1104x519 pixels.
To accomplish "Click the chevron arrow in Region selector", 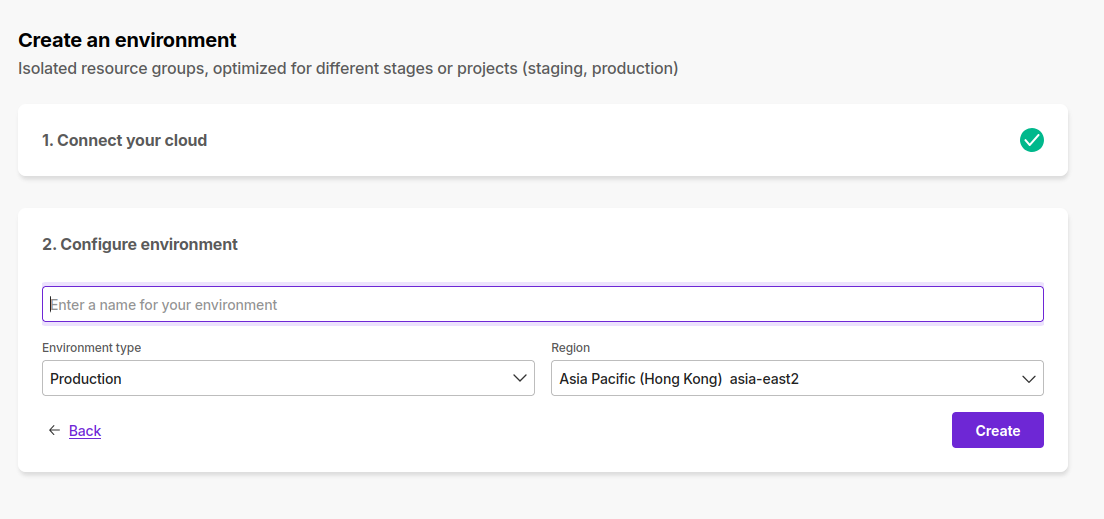I will point(1029,379).
